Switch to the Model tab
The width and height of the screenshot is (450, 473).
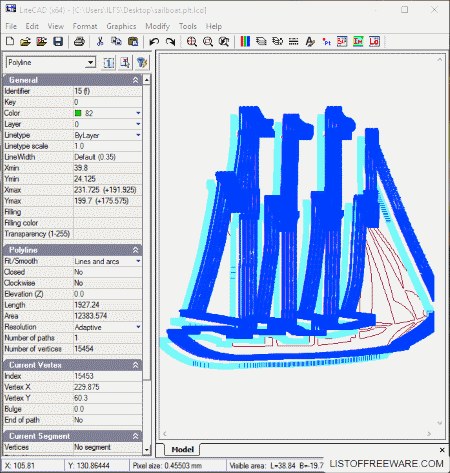tap(182, 449)
